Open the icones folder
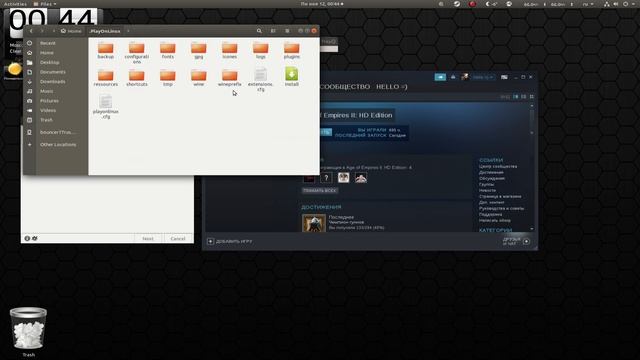The image size is (640, 360). click(230, 50)
